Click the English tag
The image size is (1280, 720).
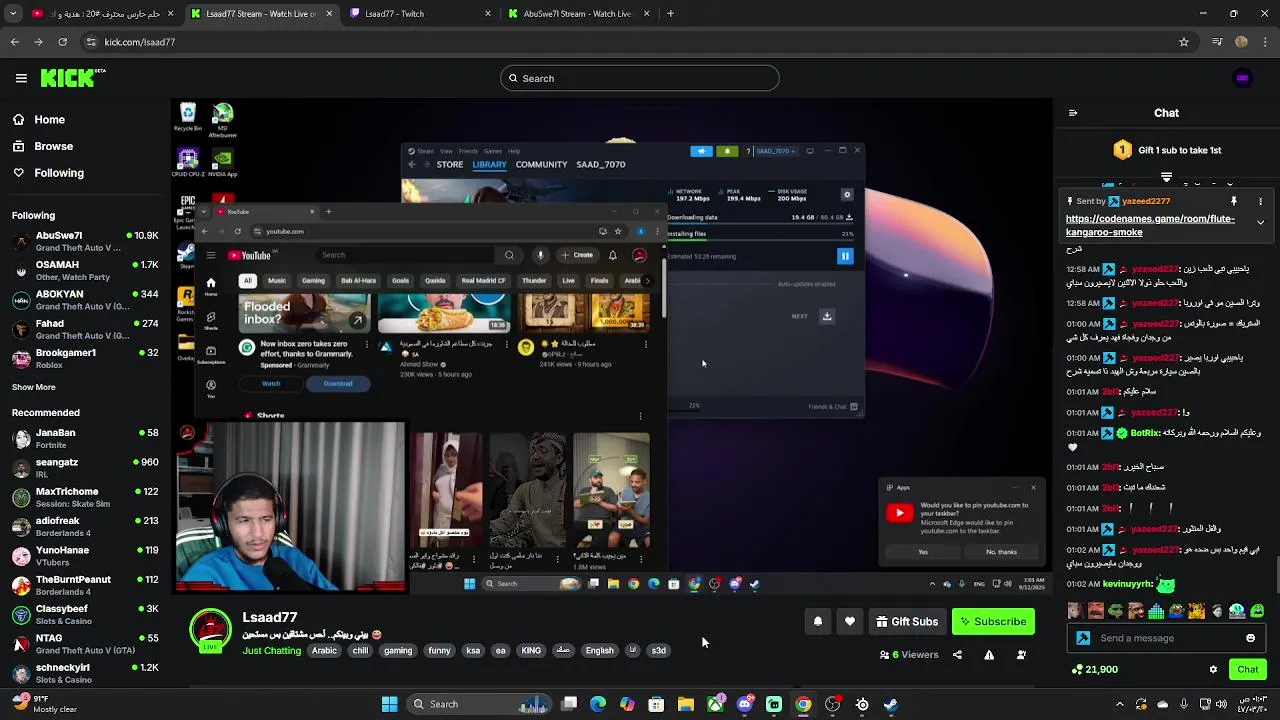point(599,651)
